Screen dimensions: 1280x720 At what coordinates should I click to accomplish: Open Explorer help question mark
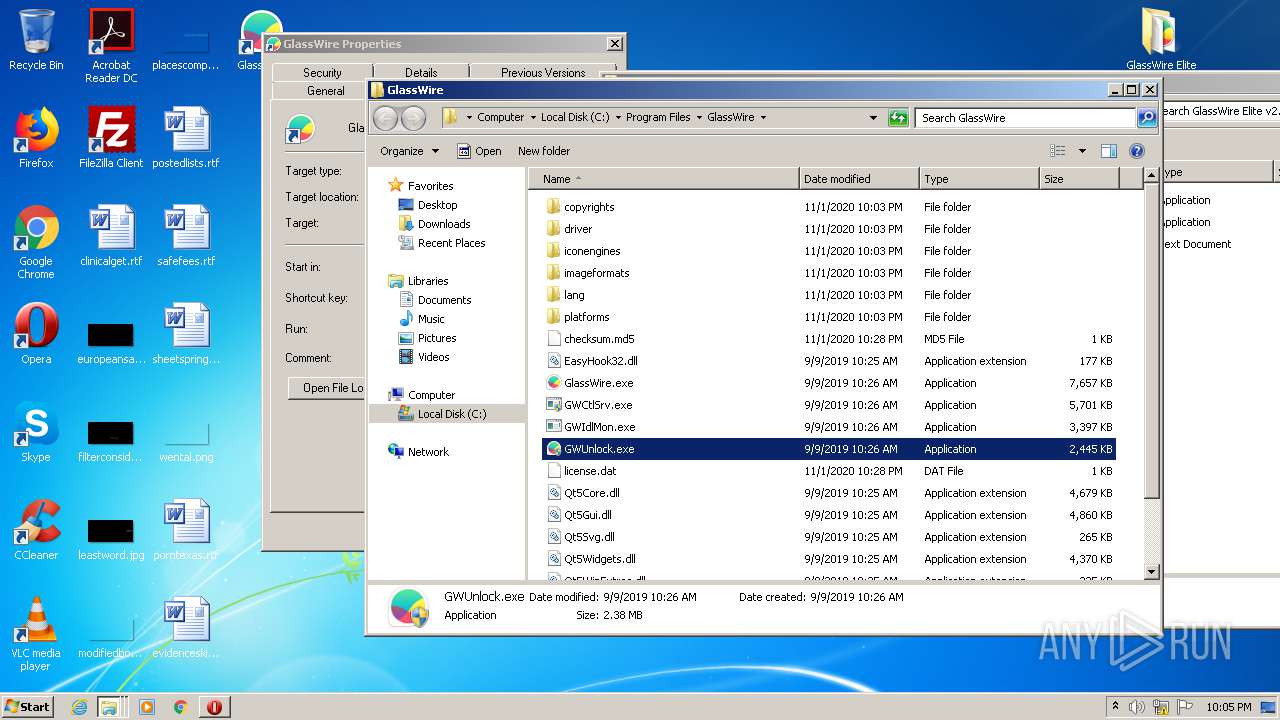click(1136, 151)
